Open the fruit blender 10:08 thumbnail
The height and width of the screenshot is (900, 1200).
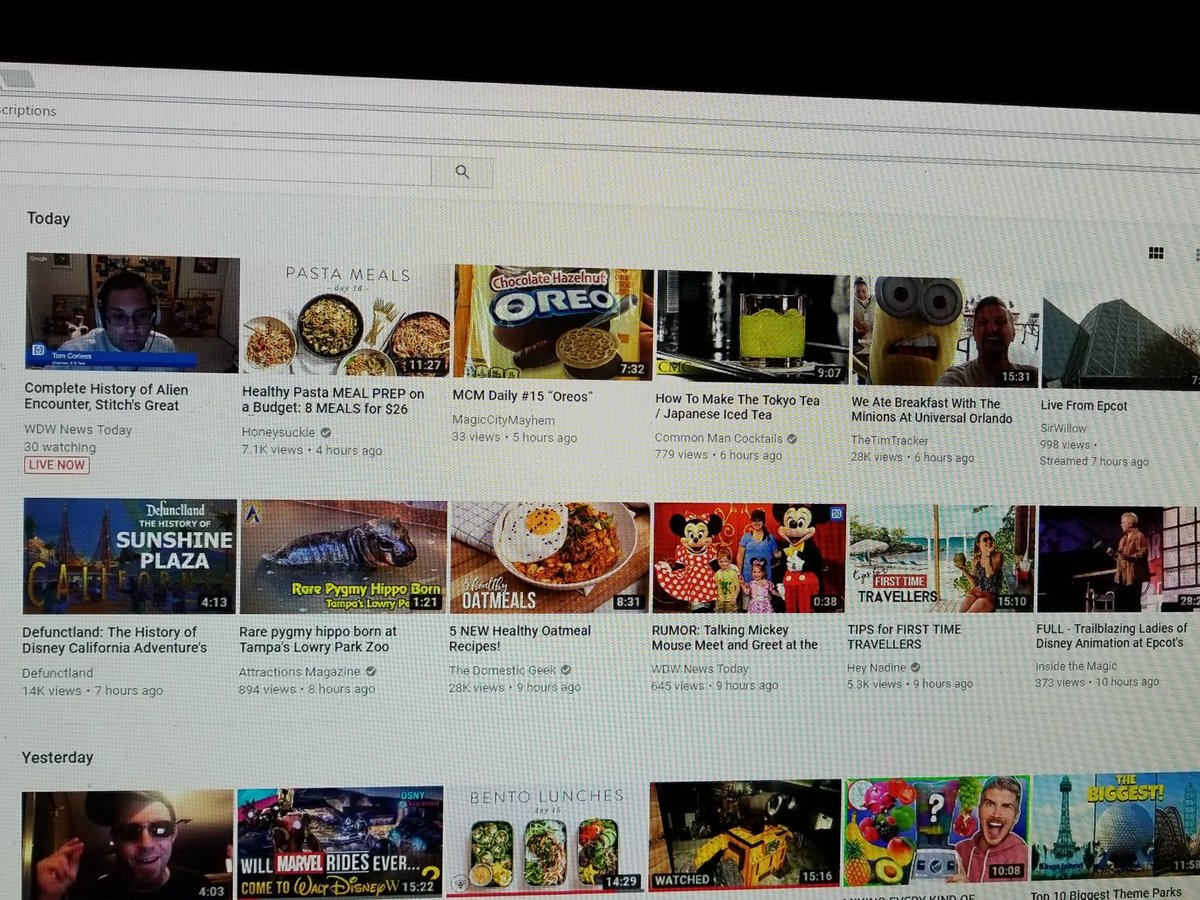(x=937, y=831)
